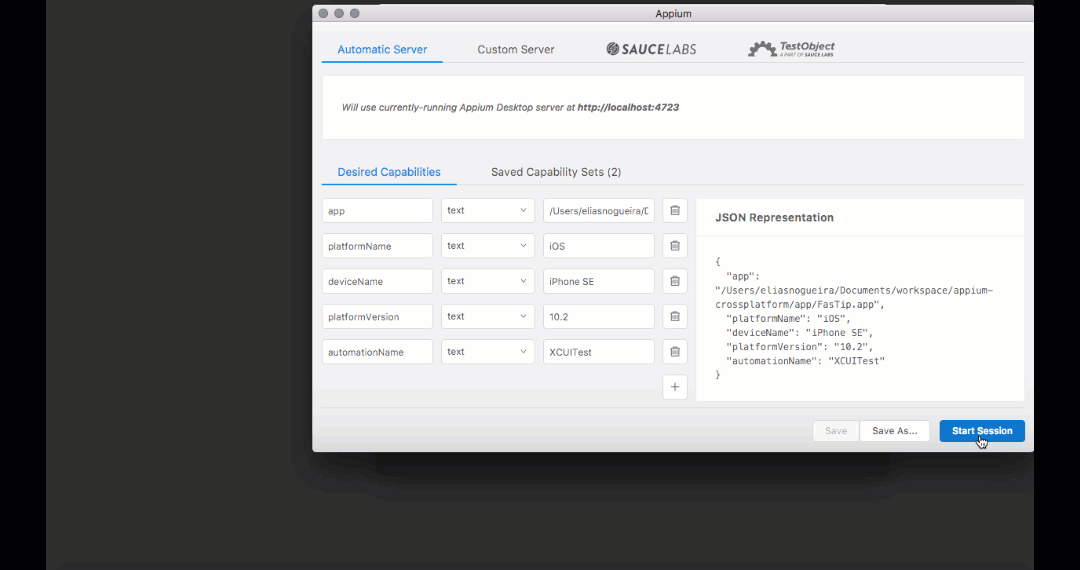Click the disabled Save button
The image size is (1080, 570).
tap(835, 431)
